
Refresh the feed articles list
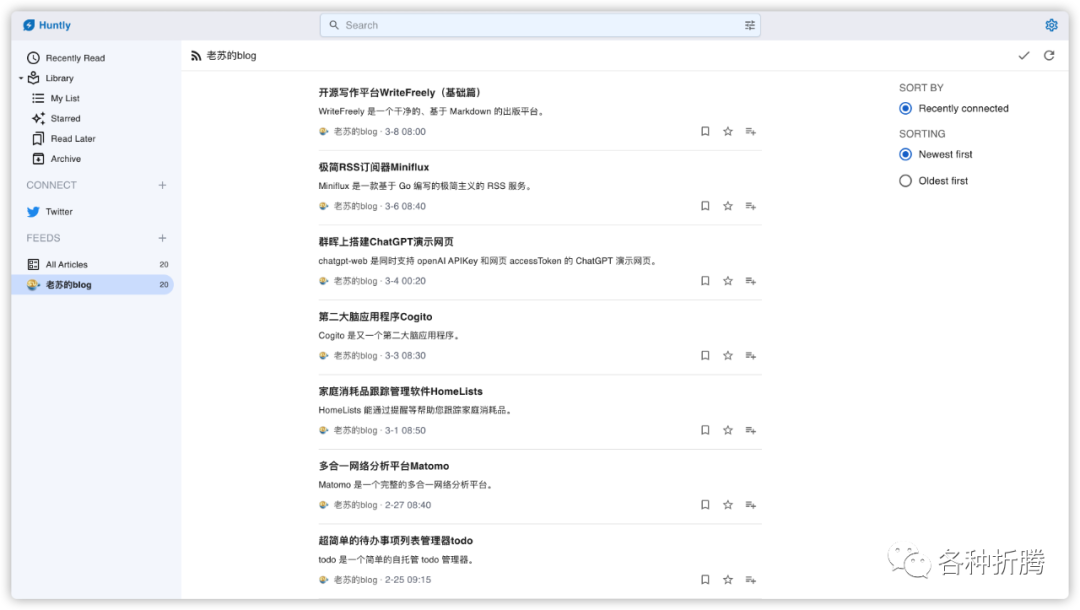1049,56
